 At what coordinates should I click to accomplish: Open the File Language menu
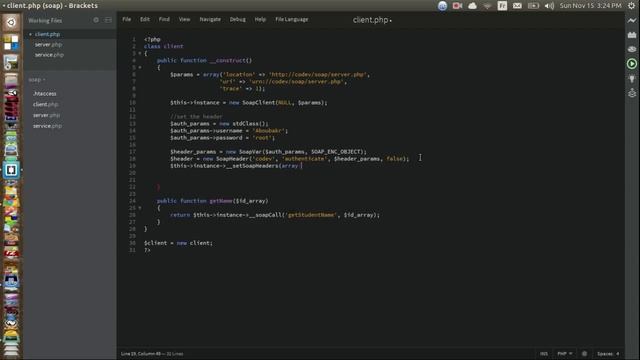click(x=291, y=19)
